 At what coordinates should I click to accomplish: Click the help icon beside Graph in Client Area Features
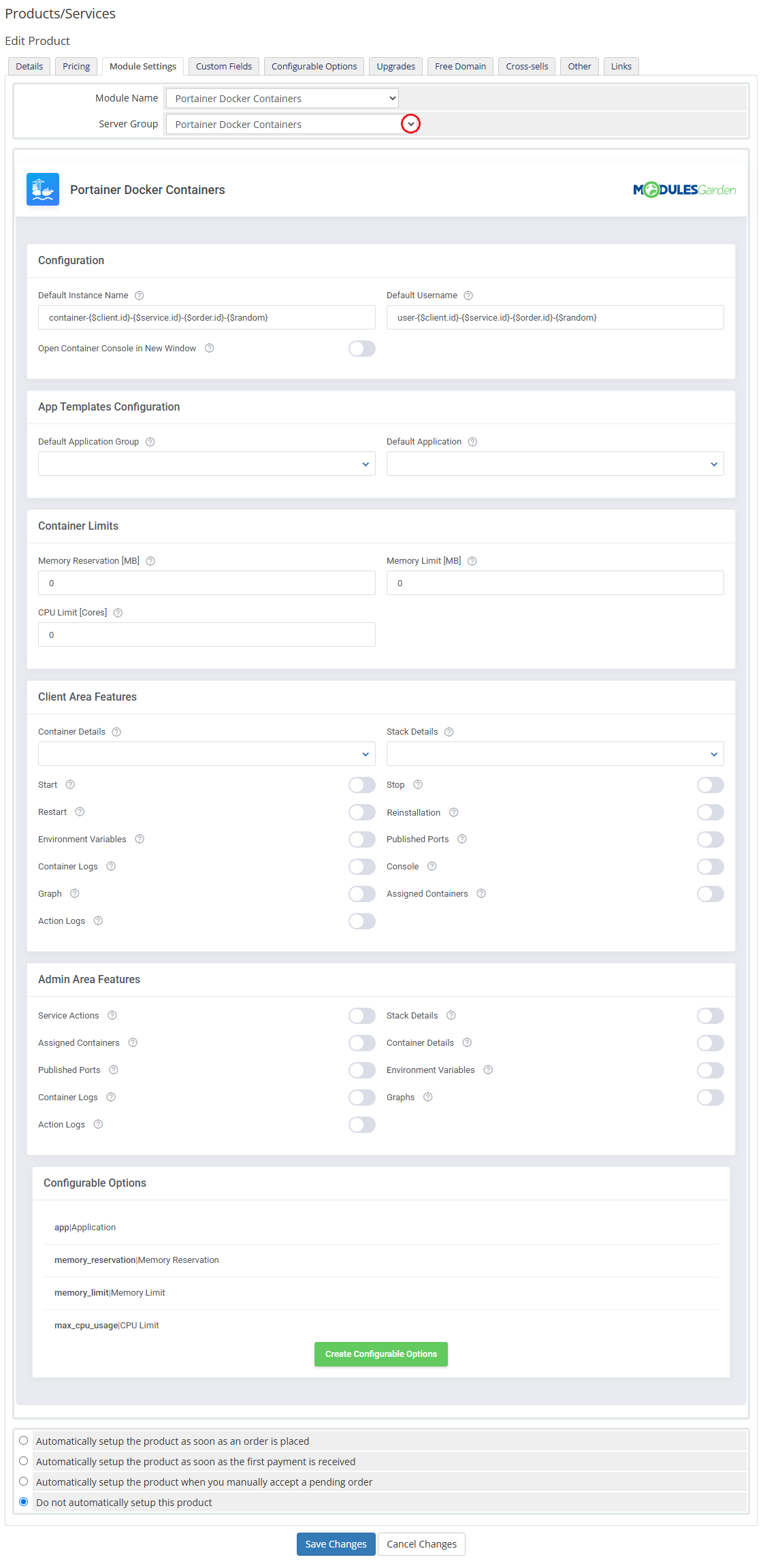tap(75, 893)
